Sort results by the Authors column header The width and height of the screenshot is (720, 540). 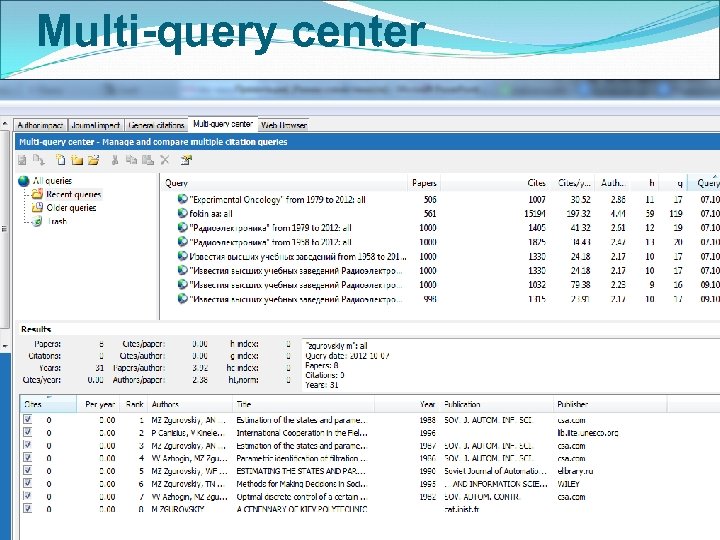tap(190, 405)
